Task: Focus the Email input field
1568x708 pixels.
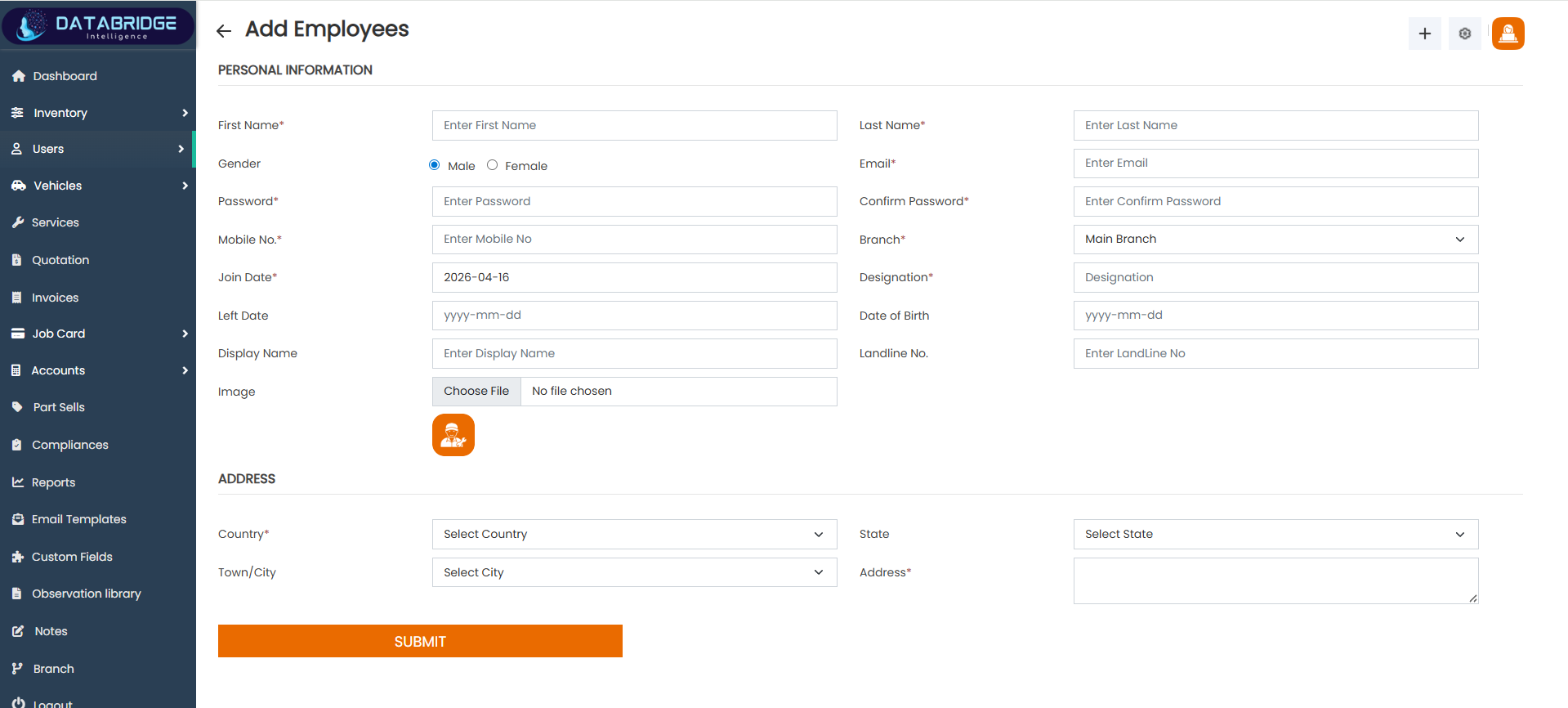Action: click(x=1275, y=164)
